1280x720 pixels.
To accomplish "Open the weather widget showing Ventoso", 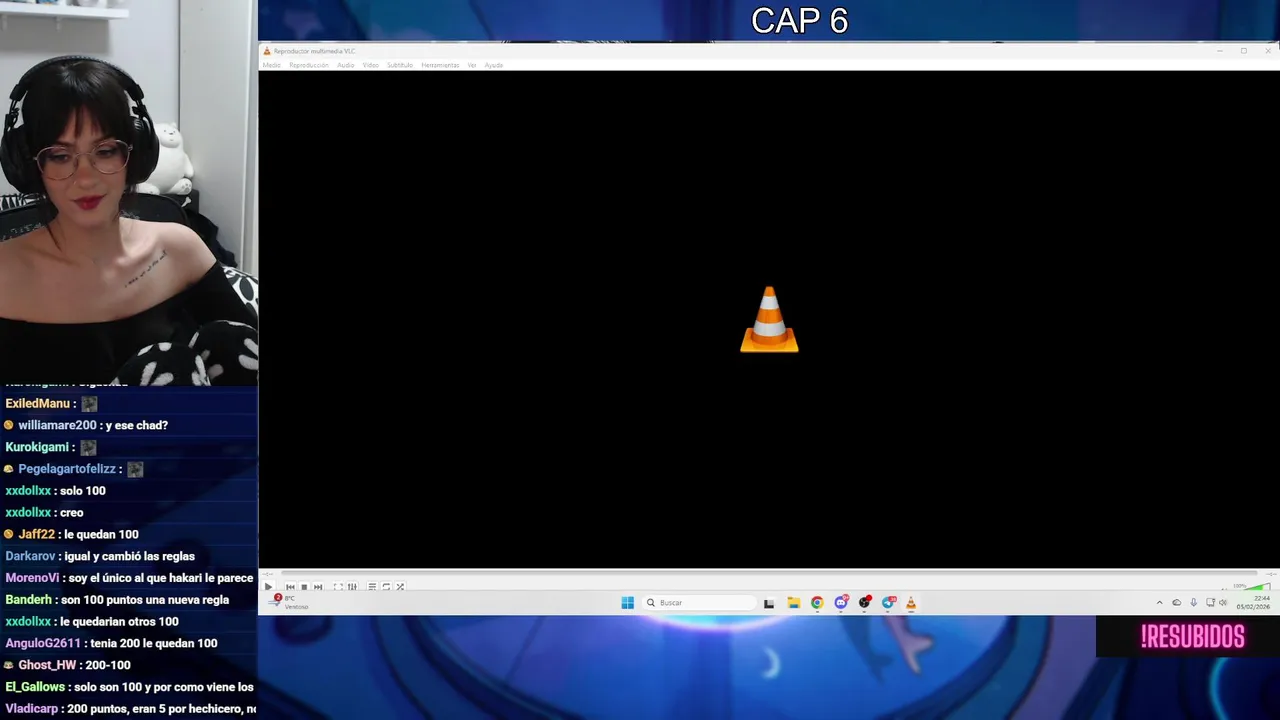I will point(288,603).
